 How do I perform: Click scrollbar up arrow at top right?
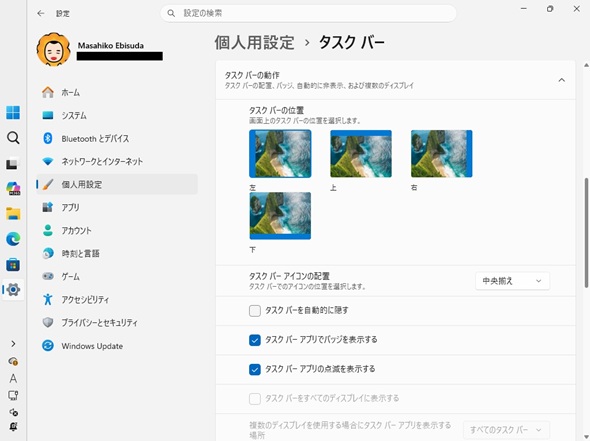[586, 65]
